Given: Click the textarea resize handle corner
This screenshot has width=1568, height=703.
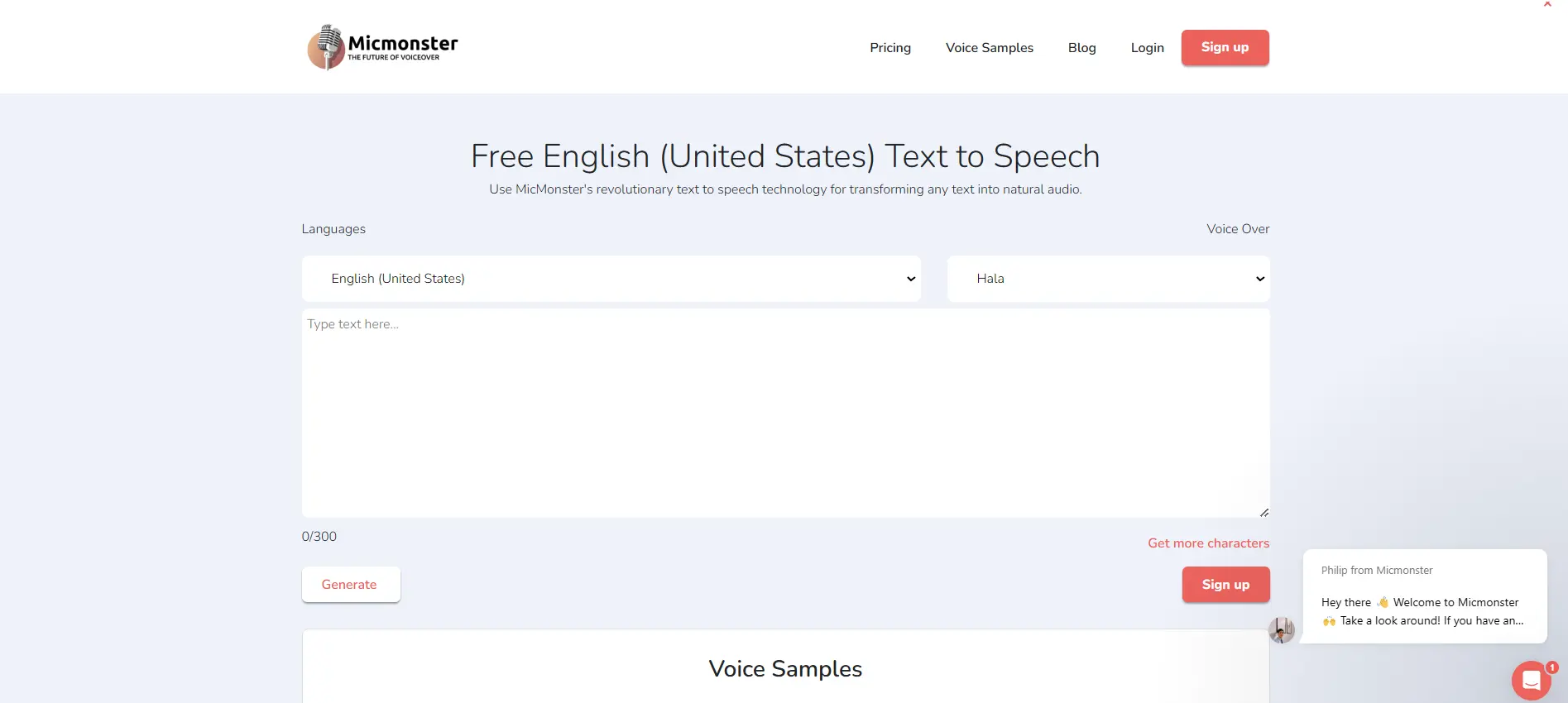Looking at the screenshot, I should pos(1264,513).
